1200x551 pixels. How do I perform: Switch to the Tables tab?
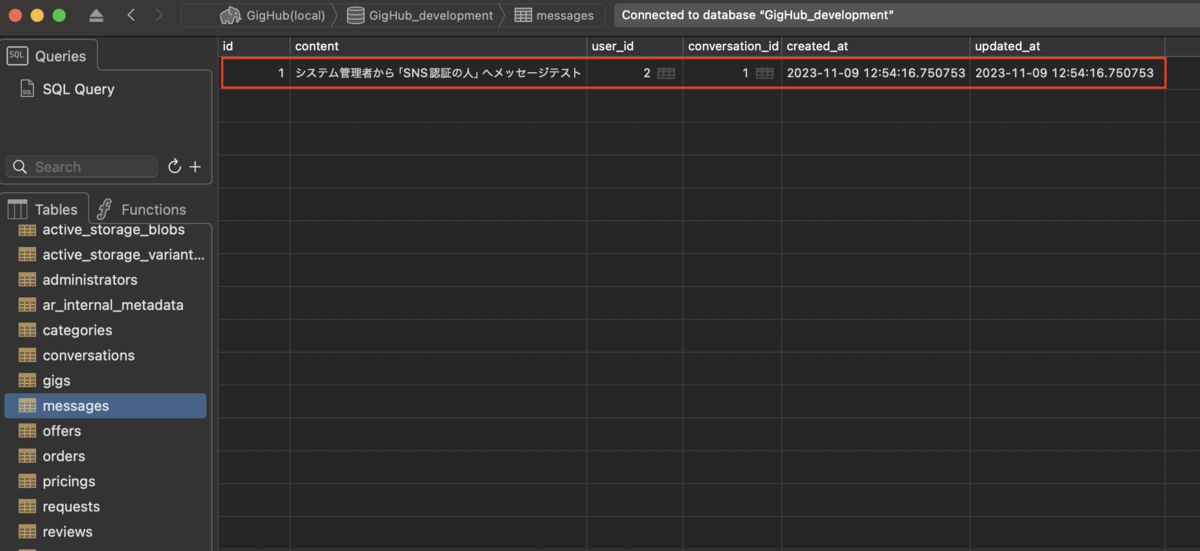pos(45,209)
